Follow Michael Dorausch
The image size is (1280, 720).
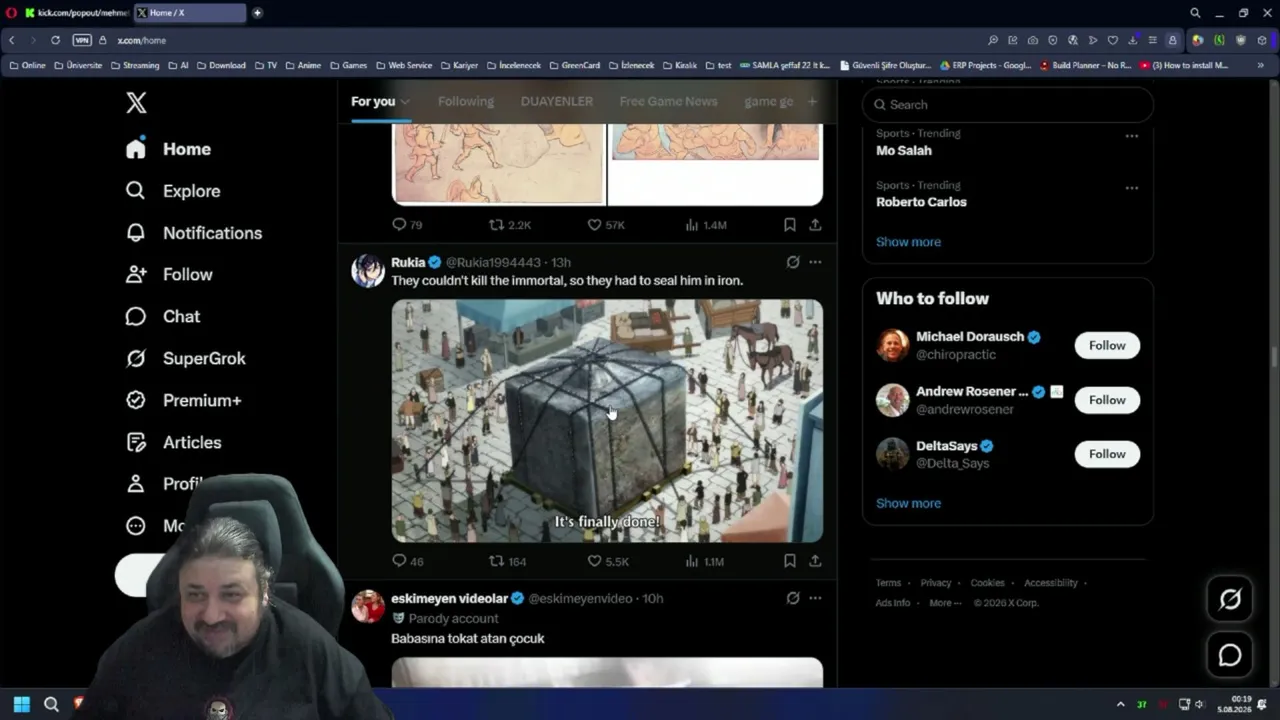1107,345
